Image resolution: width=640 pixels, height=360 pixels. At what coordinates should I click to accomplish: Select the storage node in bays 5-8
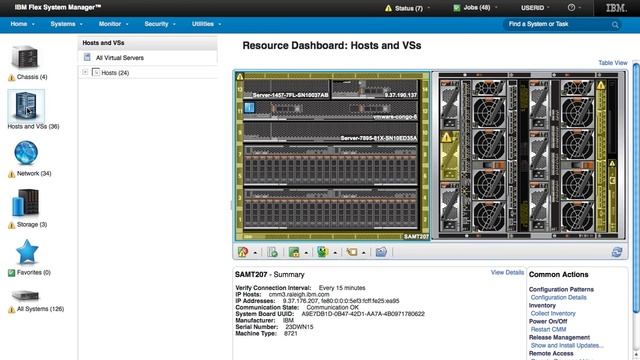point(331,165)
